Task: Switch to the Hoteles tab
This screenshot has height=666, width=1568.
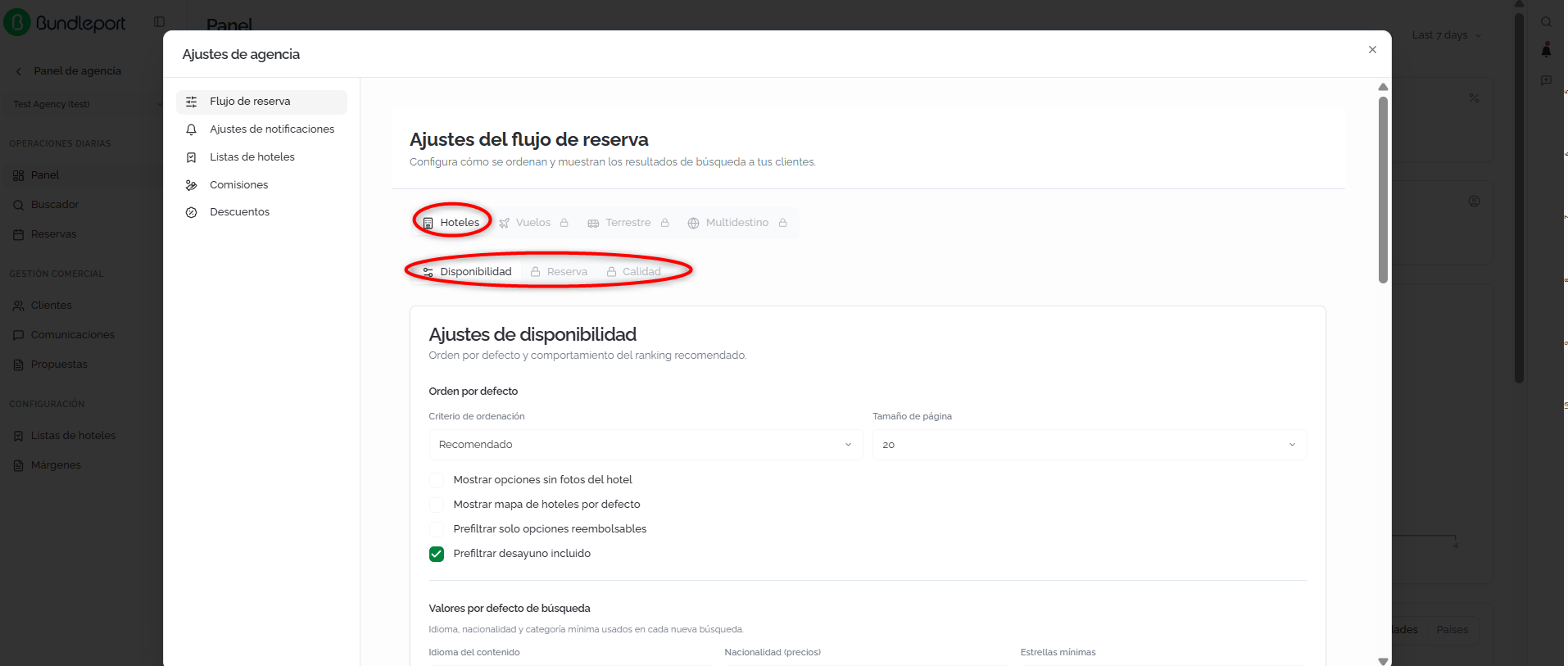Action: click(x=451, y=223)
